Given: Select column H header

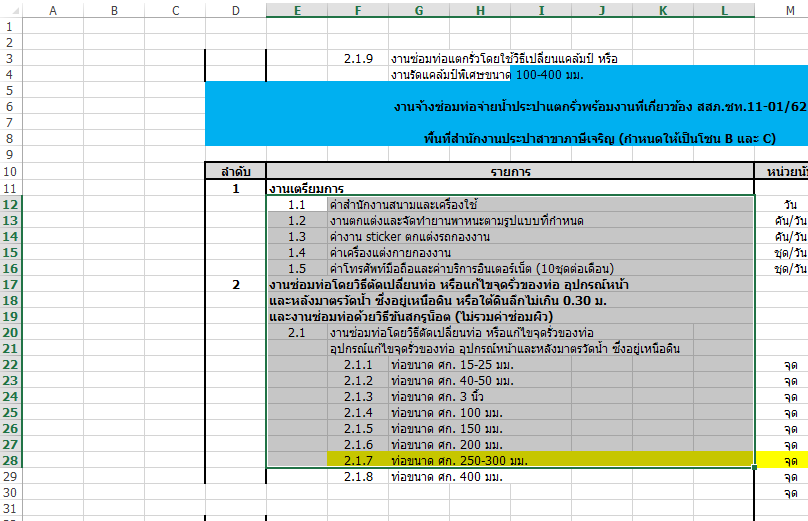Looking at the screenshot, I should point(480,10).
